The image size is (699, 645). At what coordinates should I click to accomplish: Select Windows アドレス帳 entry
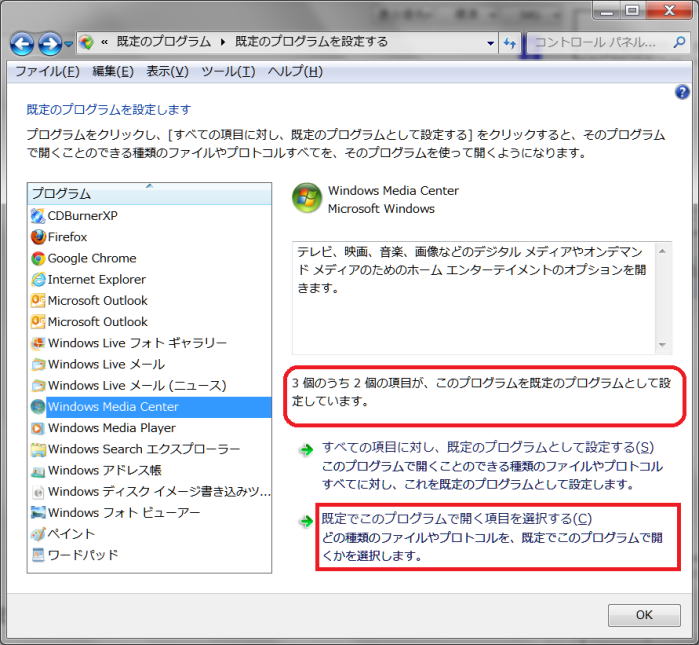(x=149, y=470)
